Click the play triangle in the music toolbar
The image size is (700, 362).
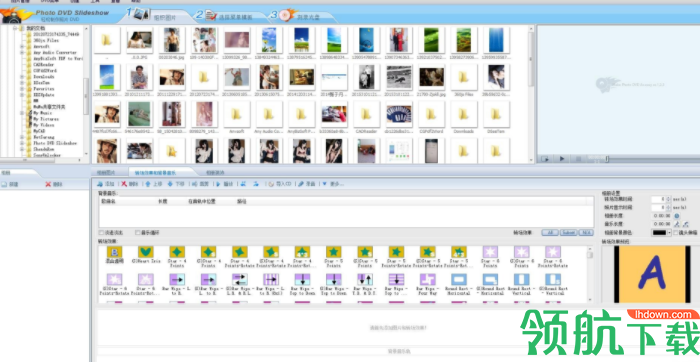[218, 184]
